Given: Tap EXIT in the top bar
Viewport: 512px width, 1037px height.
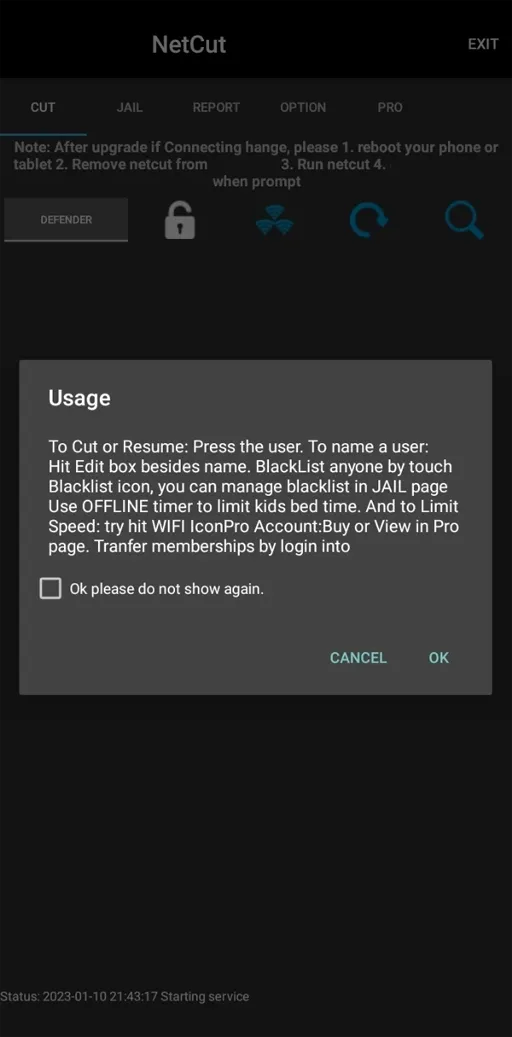Looking at the screenshot, I should (483, 44).
